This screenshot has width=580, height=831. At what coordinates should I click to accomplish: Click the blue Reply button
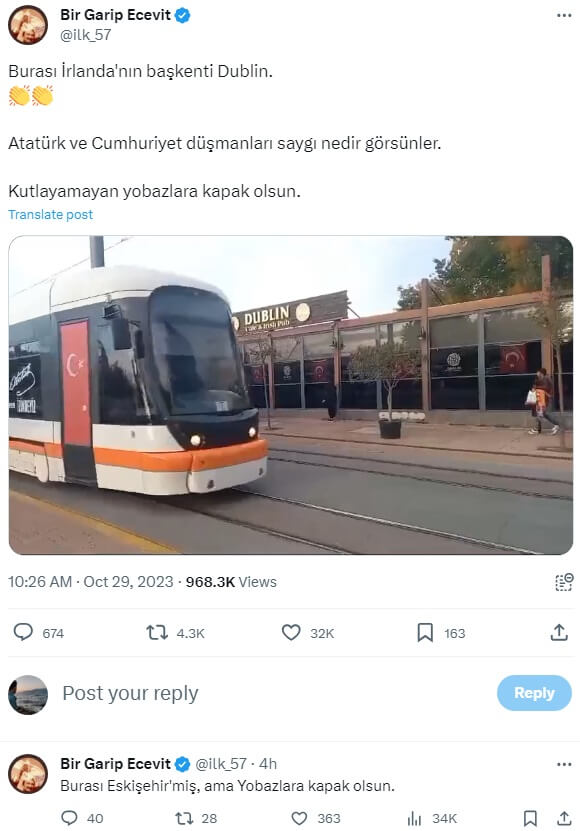point(534,693)
